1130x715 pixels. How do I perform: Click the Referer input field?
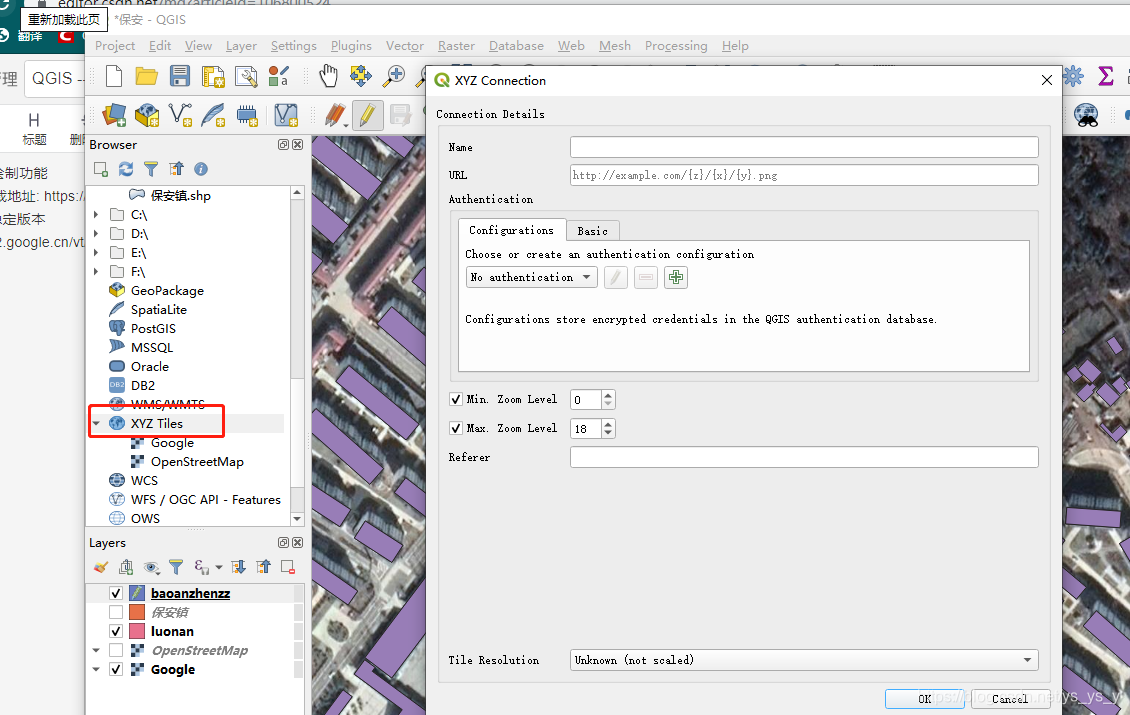coord(804,457)
